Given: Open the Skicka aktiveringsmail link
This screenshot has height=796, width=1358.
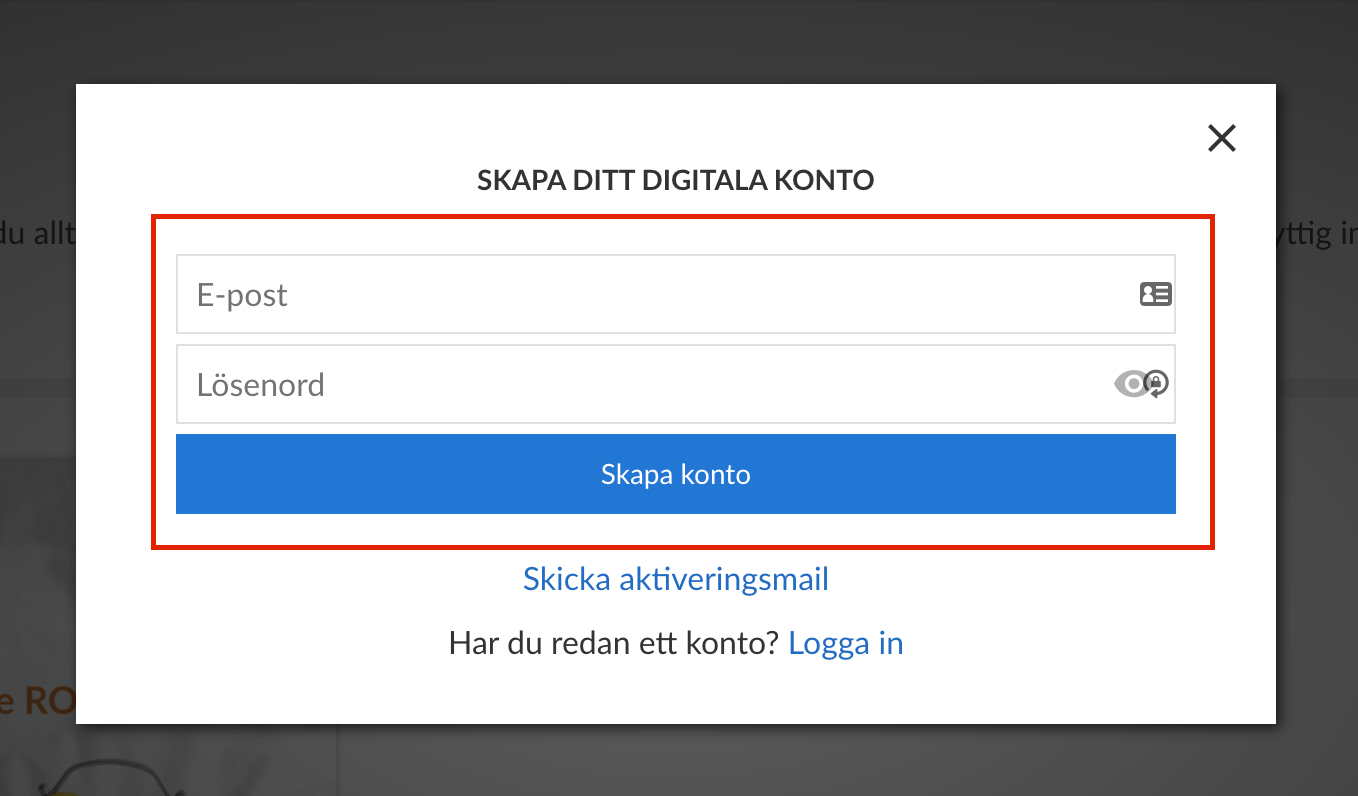Looking at the screenshot, I should pyautogui.click(x=675, y=579).
